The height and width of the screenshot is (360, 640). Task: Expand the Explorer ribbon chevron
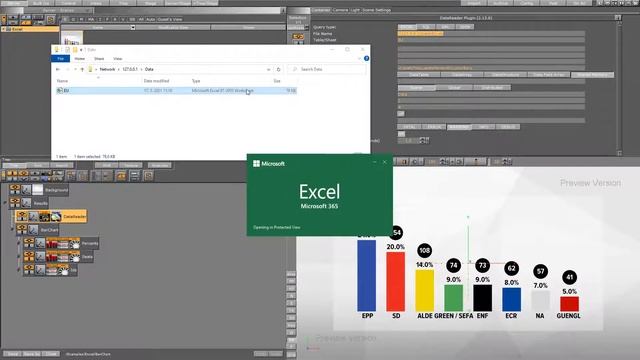359,59
